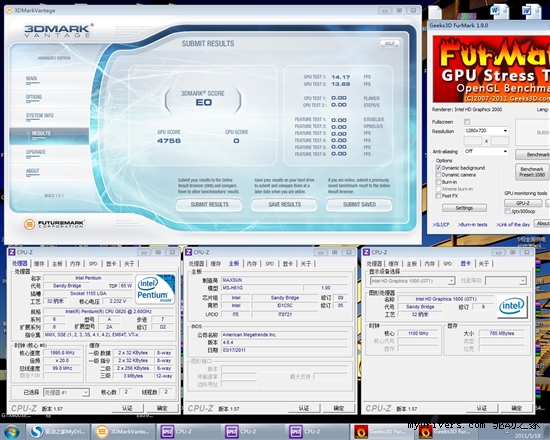
Task: Click the GPU TEST 1 value 14.17
Action: [x=341, y=77]
